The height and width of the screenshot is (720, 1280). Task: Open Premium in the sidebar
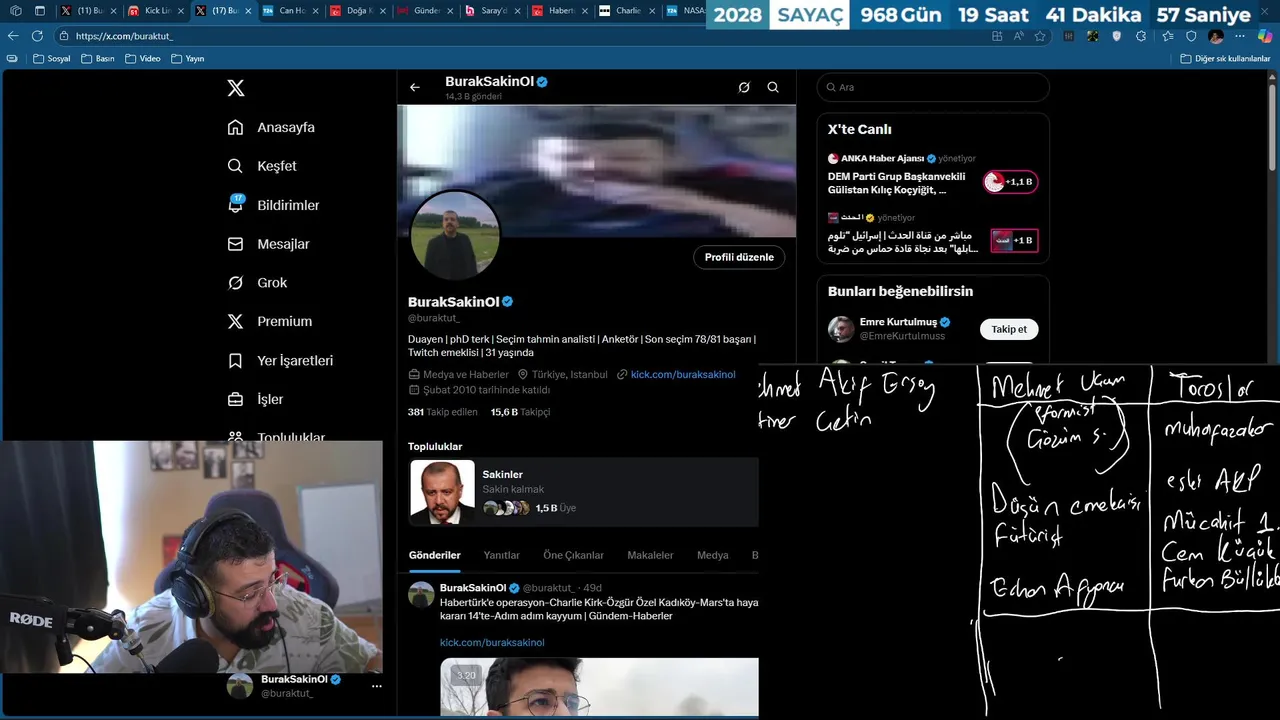coord(269,321)
